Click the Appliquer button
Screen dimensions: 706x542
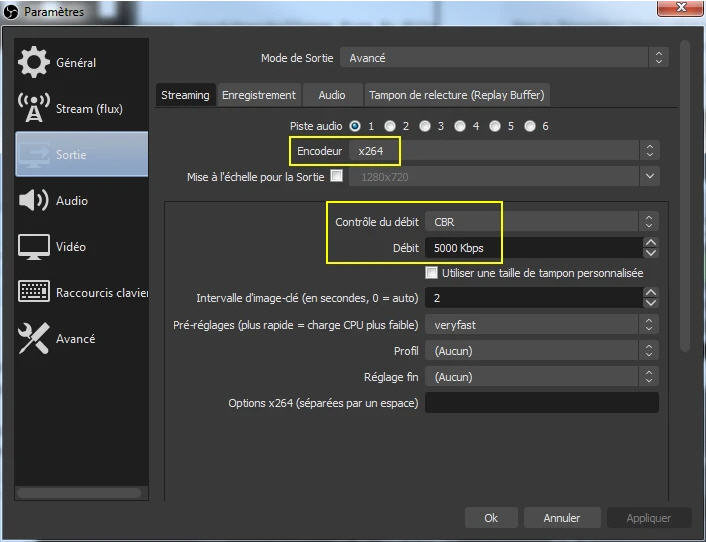coord(649,518)
